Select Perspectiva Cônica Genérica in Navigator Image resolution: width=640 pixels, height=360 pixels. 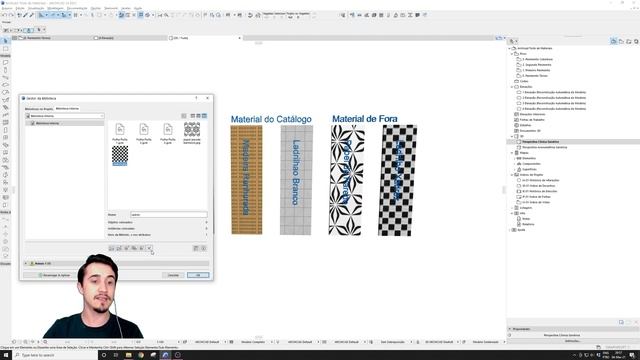pos(541,142)
